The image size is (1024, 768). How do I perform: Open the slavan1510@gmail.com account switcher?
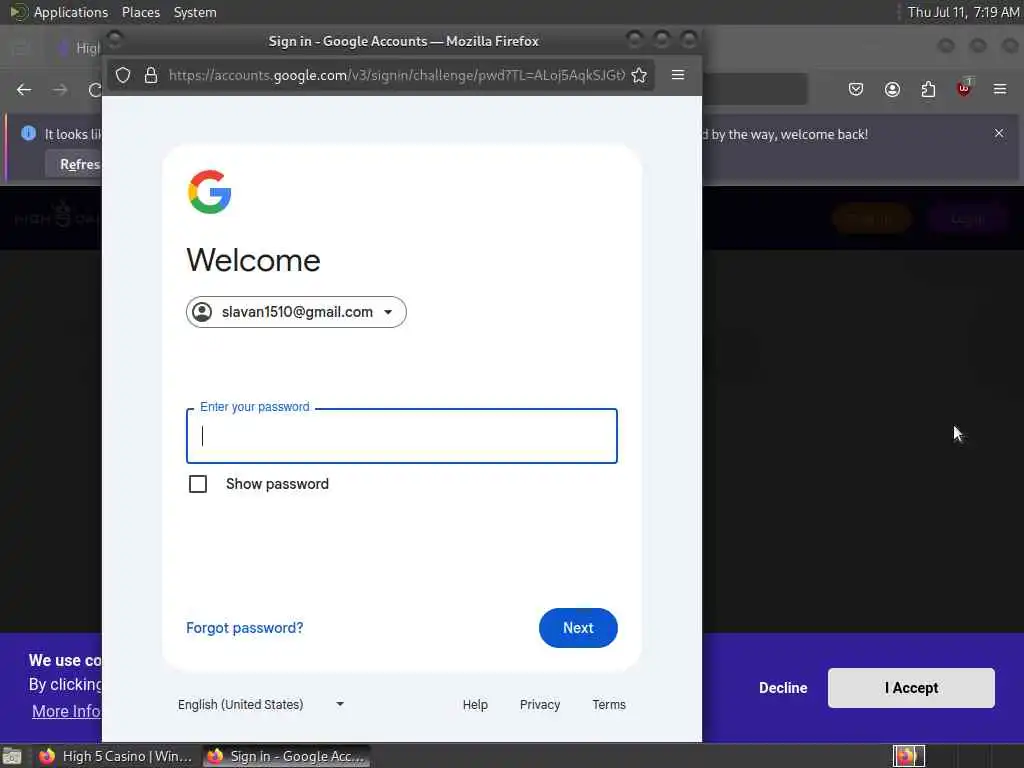click(x=296, y=312)
